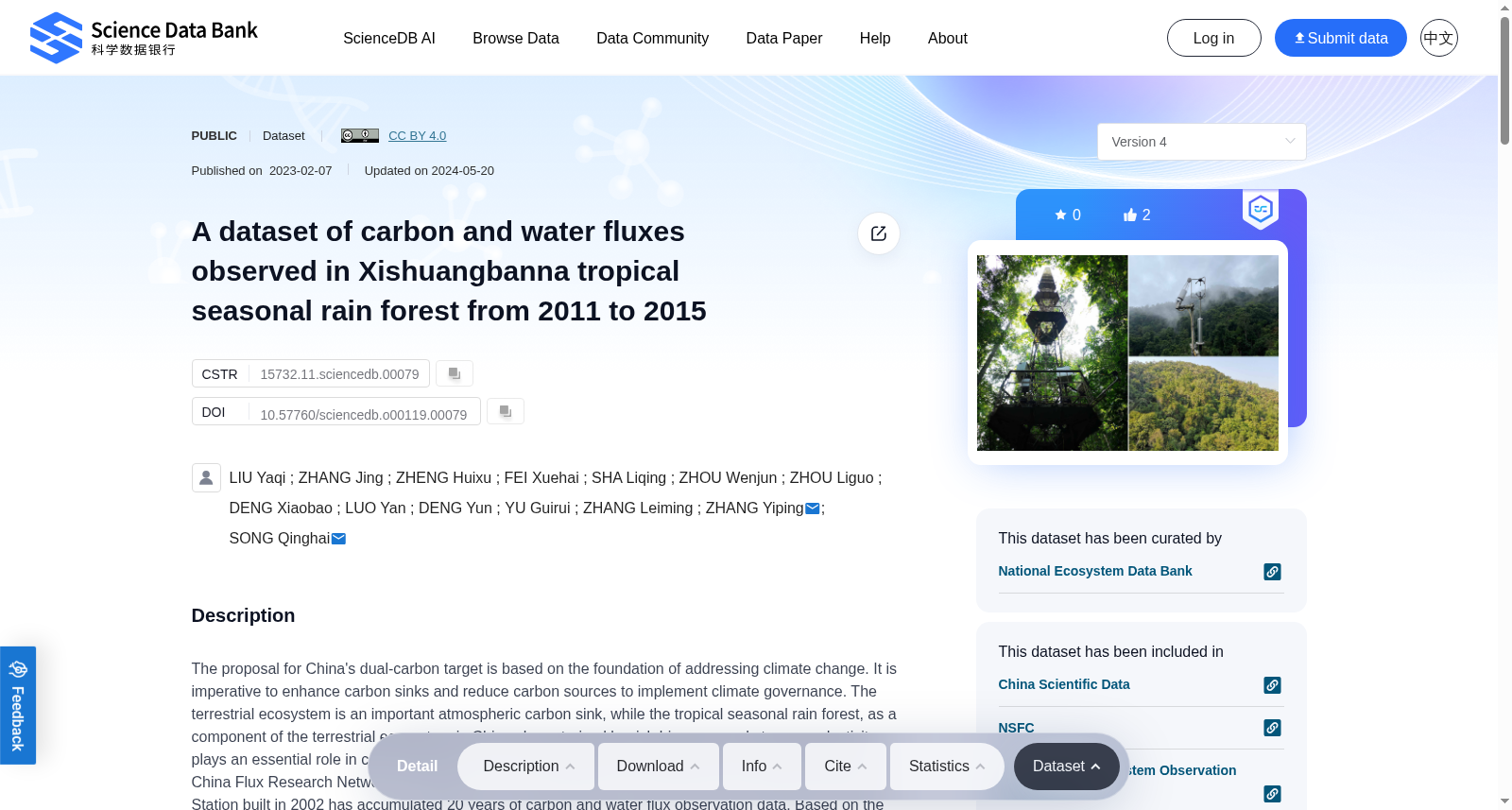
Task: Click author name DENG Xiaobao
Action: tap(281, 508)
